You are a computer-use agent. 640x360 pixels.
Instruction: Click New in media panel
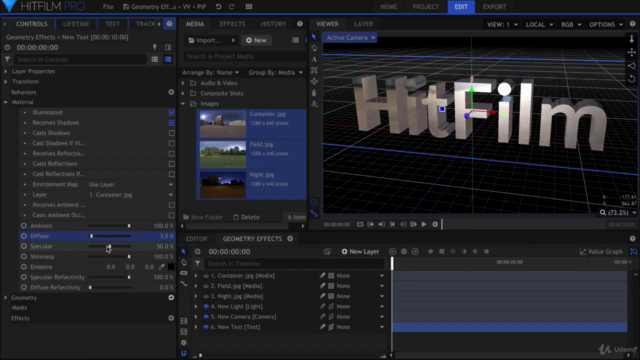tap(256, 40)
